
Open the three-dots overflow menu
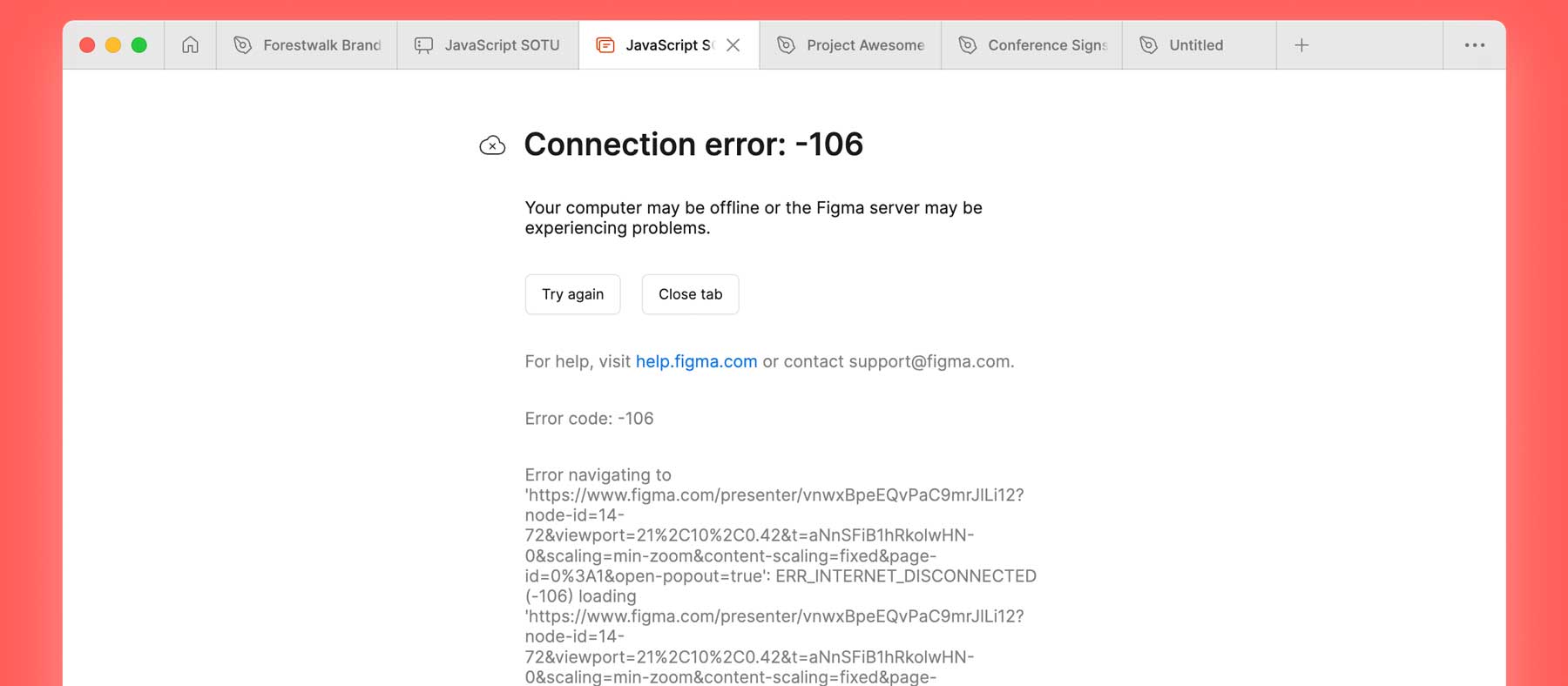[x=1475, y=45]
